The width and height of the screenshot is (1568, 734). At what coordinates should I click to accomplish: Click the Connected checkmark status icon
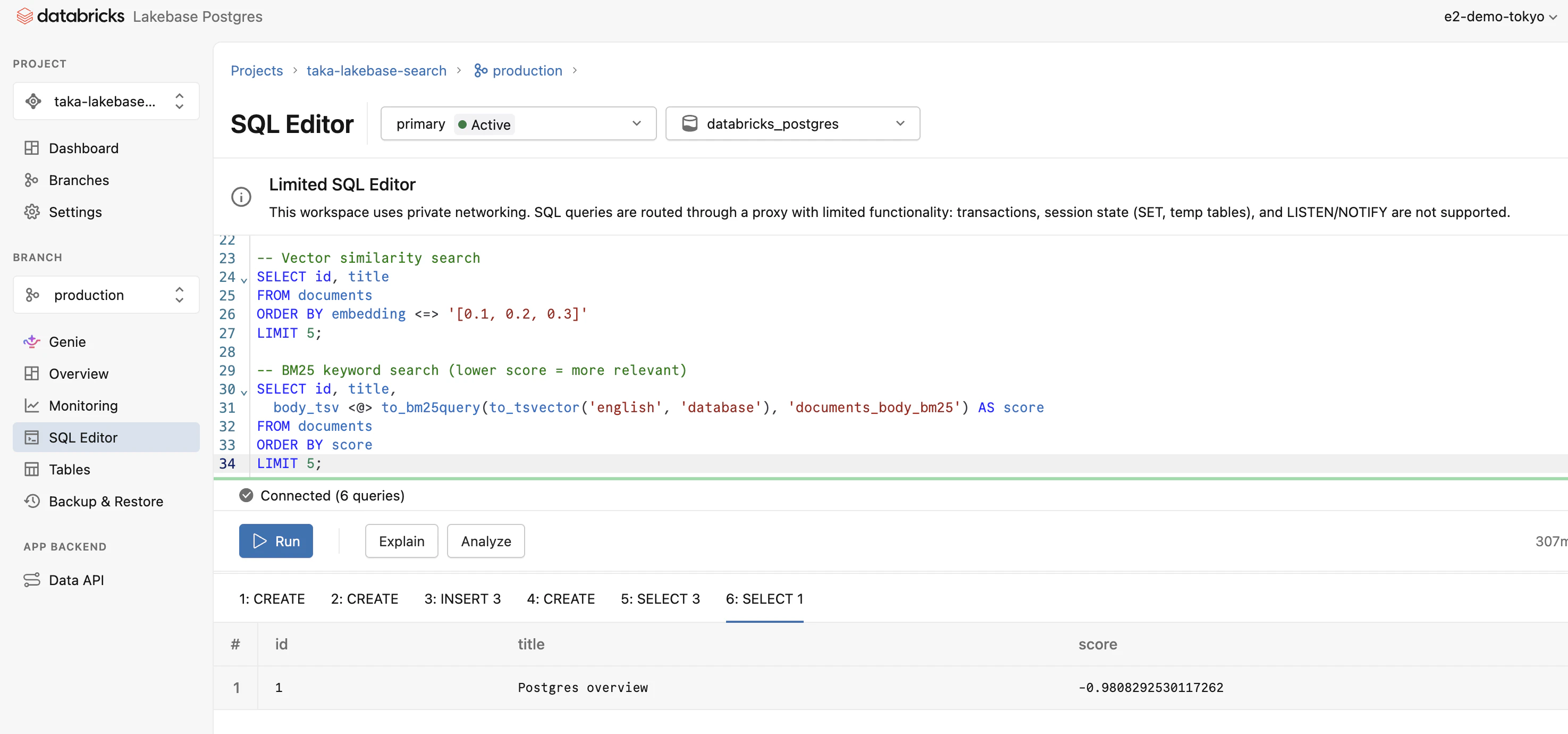tap(246, 495)
